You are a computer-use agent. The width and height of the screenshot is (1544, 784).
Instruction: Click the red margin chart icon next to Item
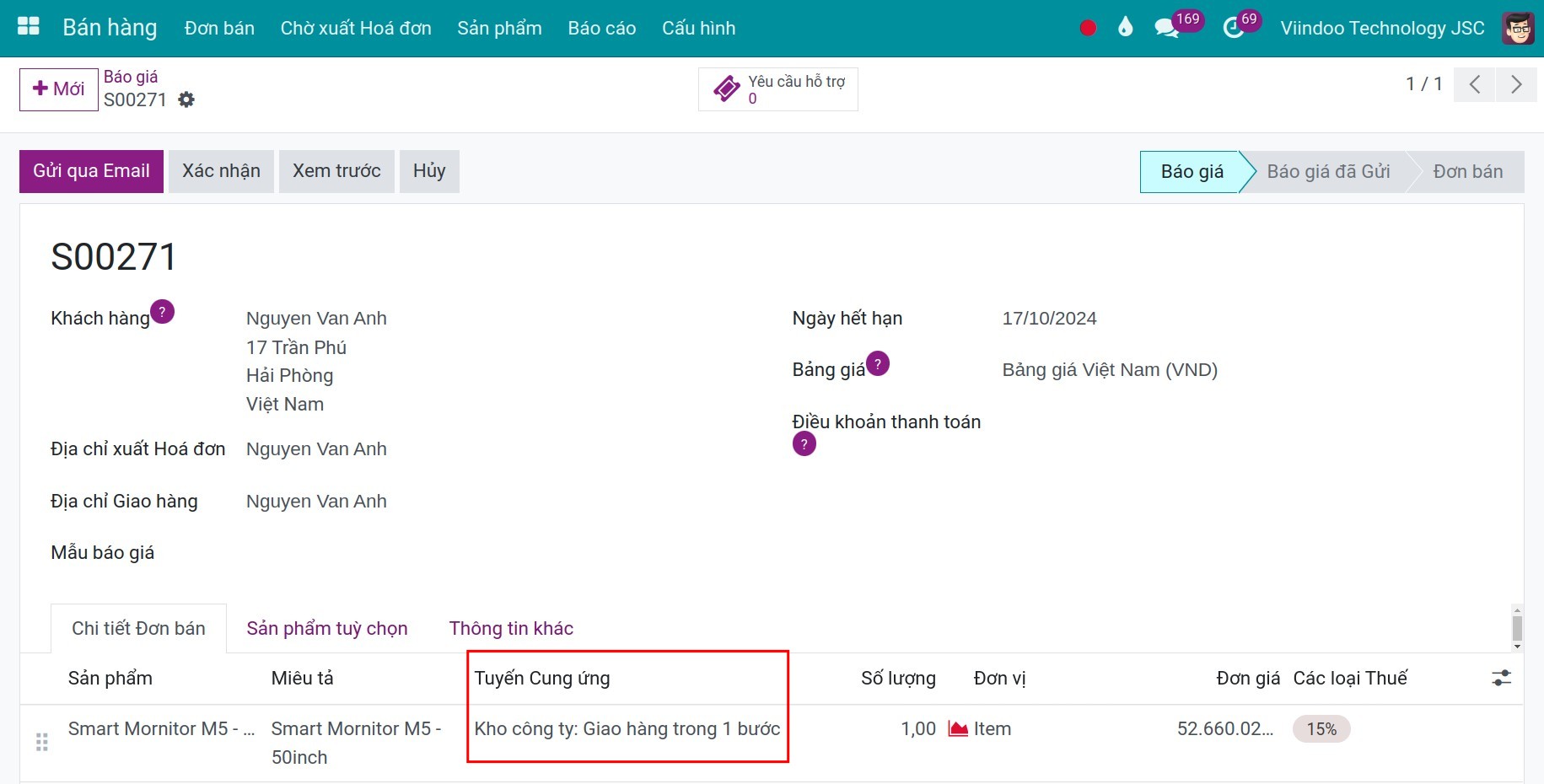(957, 728)
